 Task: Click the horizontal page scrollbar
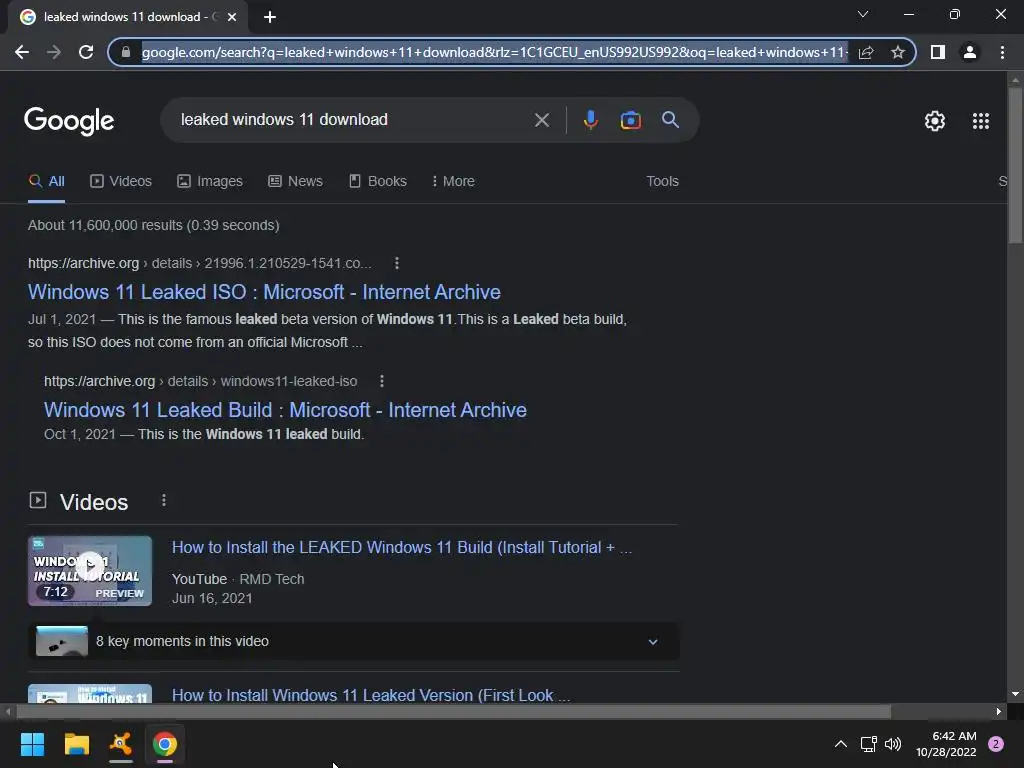pyautogui.click(x=453, y=711)
